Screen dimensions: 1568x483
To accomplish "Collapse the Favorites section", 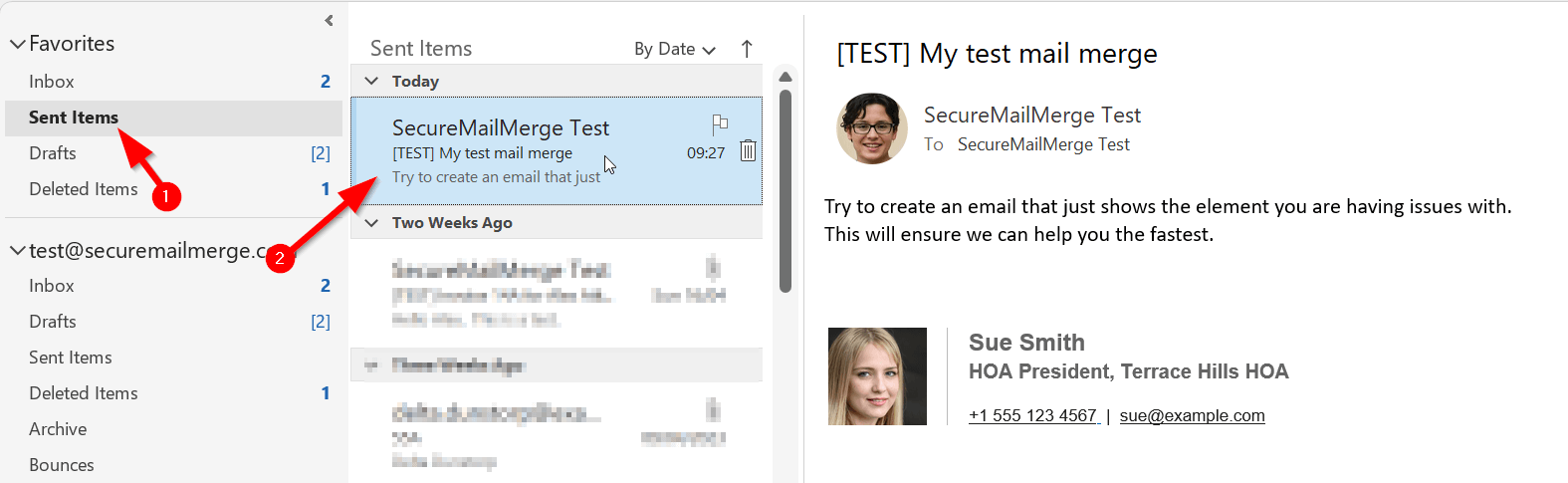I will click(17, 44).
